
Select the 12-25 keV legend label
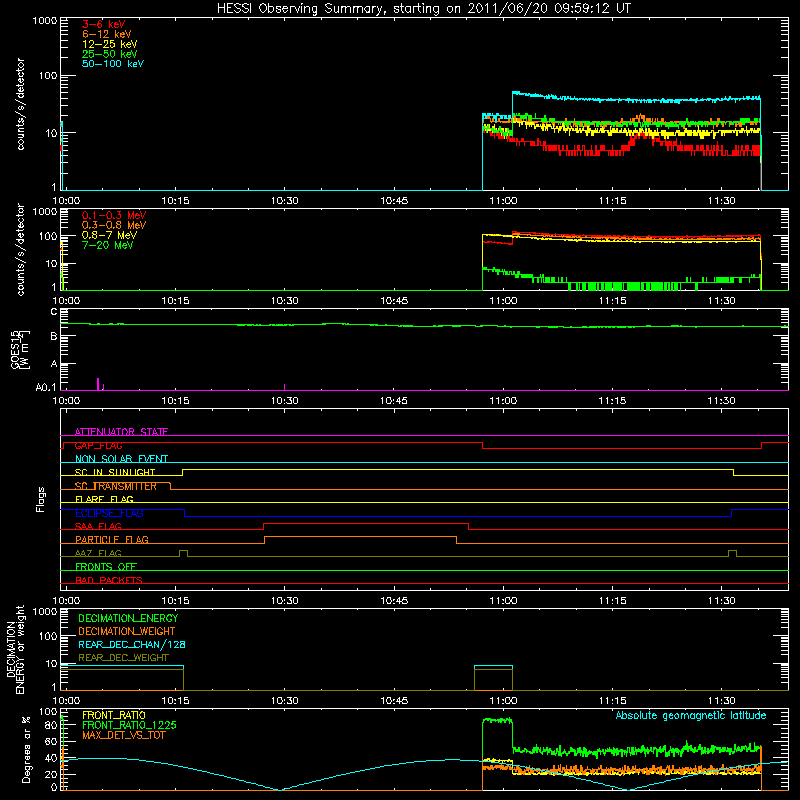click(x=110, y=44)
